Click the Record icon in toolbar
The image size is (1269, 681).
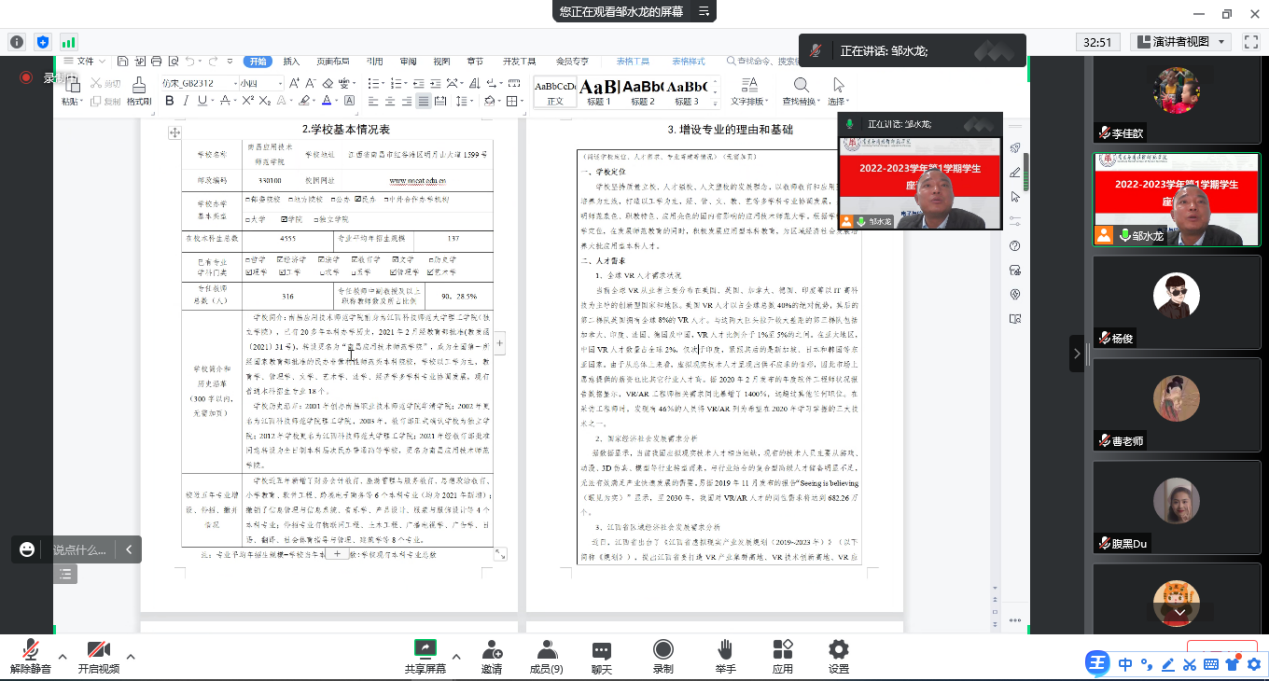pos(662,651)
